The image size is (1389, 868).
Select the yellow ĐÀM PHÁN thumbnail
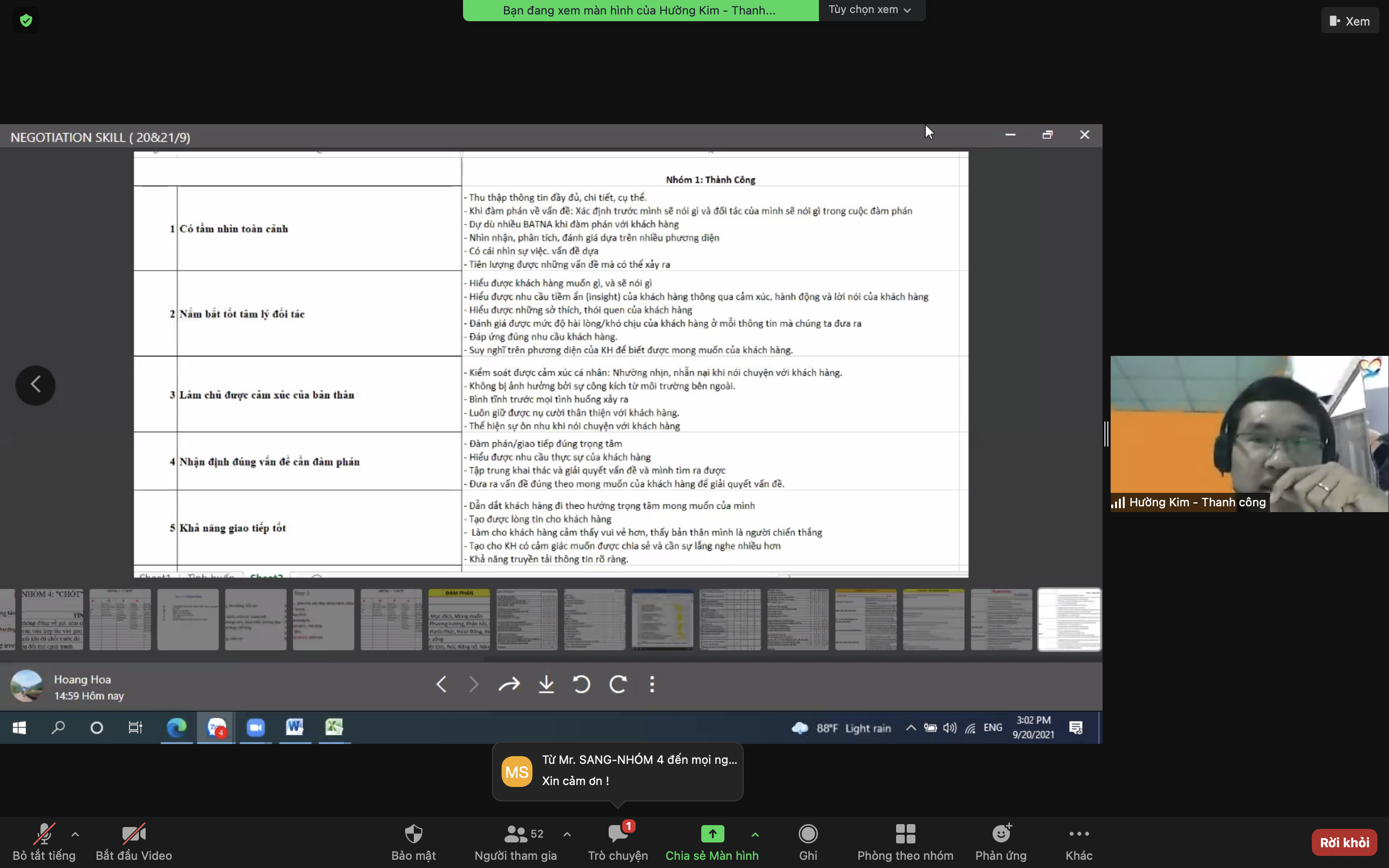[459, 620]
